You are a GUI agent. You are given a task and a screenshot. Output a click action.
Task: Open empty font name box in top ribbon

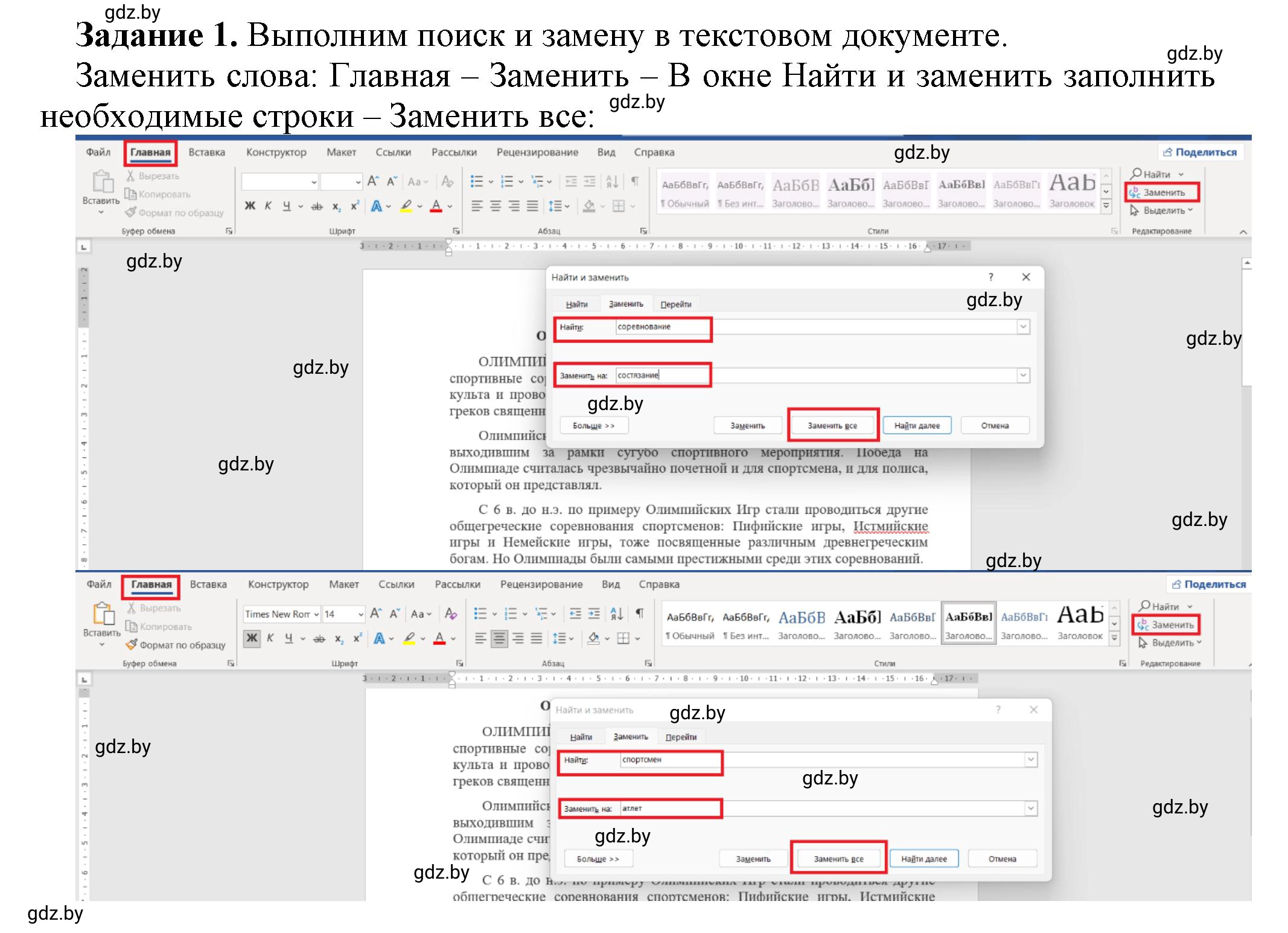[x=279, y=181]
